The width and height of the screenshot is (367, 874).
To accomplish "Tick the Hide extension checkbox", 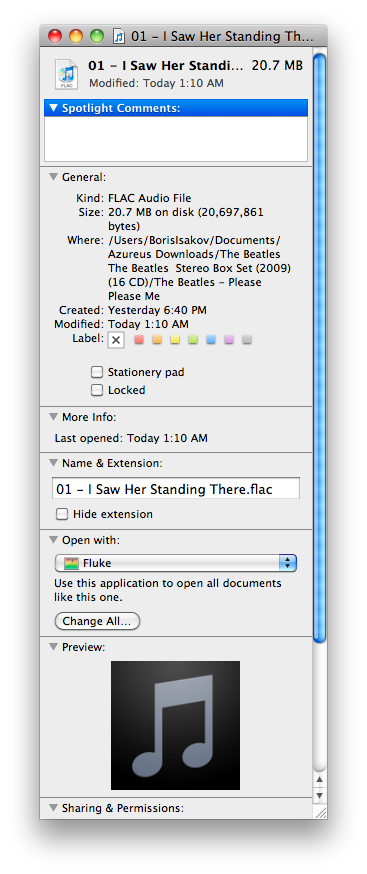I will coord(62,514).
